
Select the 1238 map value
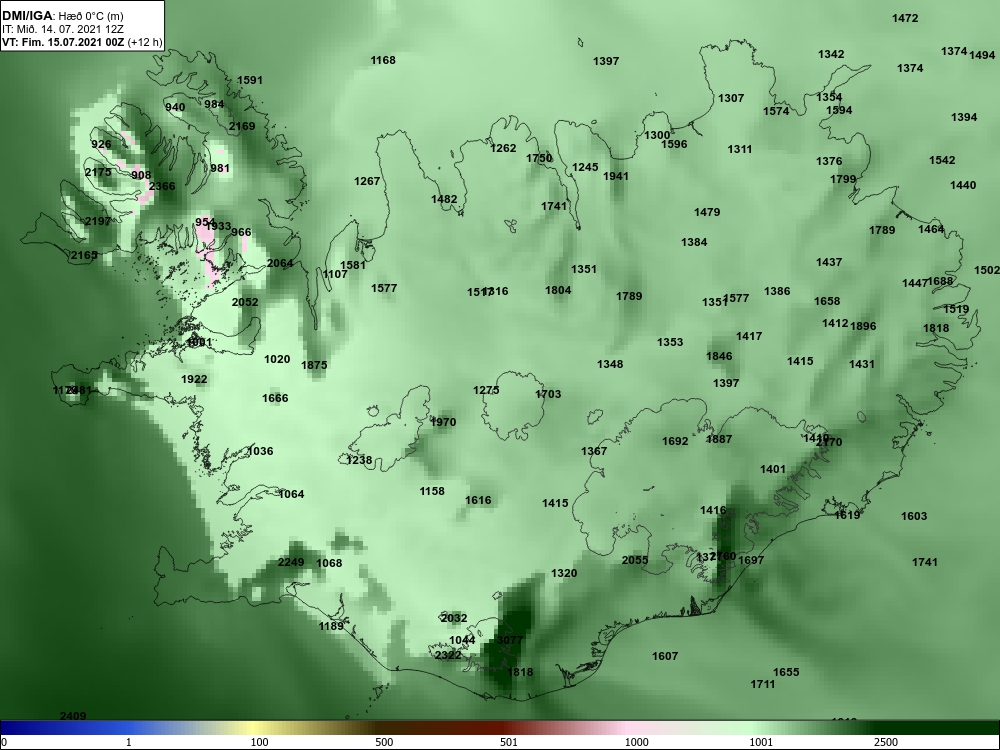click(359, 459)
